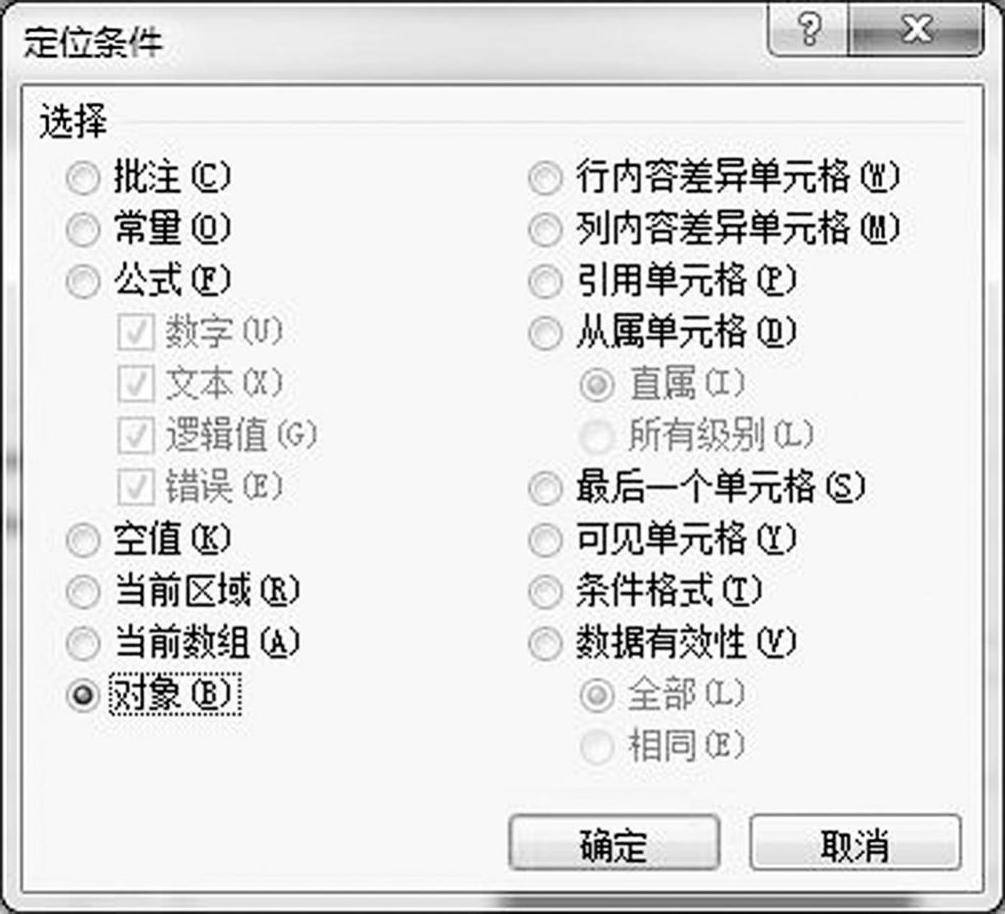Select the 常量 radio option
Viewport: 1005px width, 914px height.
[83, 231]
